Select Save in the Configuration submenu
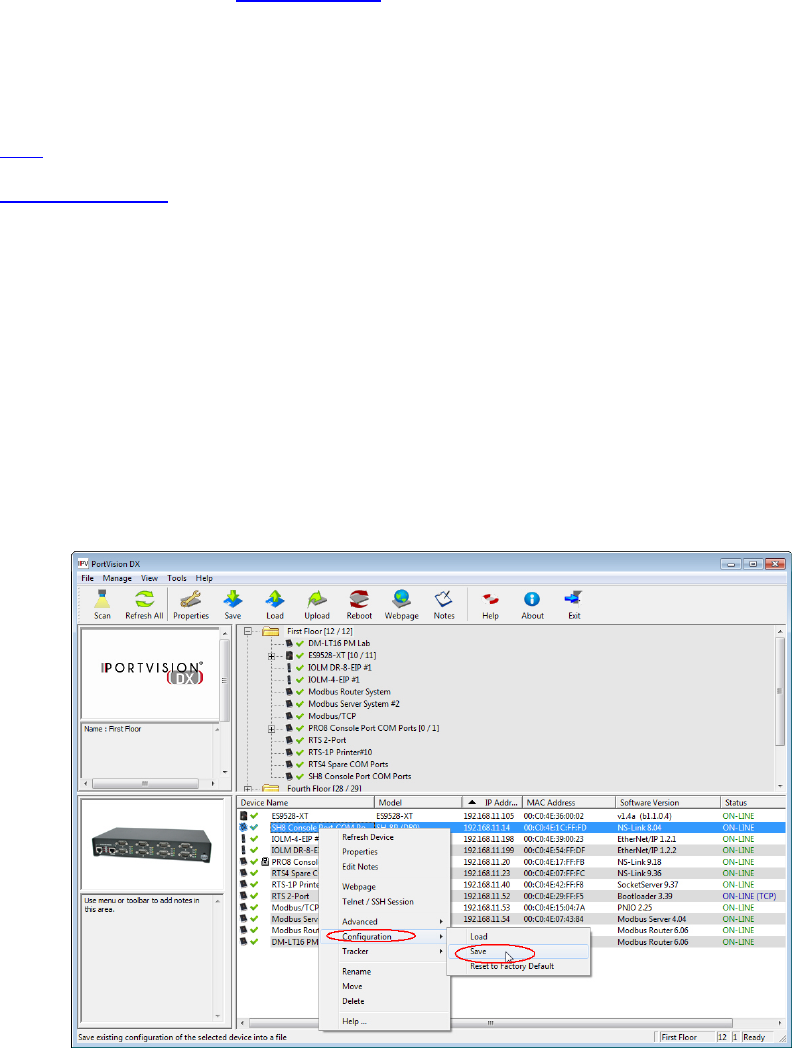 click(519, 951)
